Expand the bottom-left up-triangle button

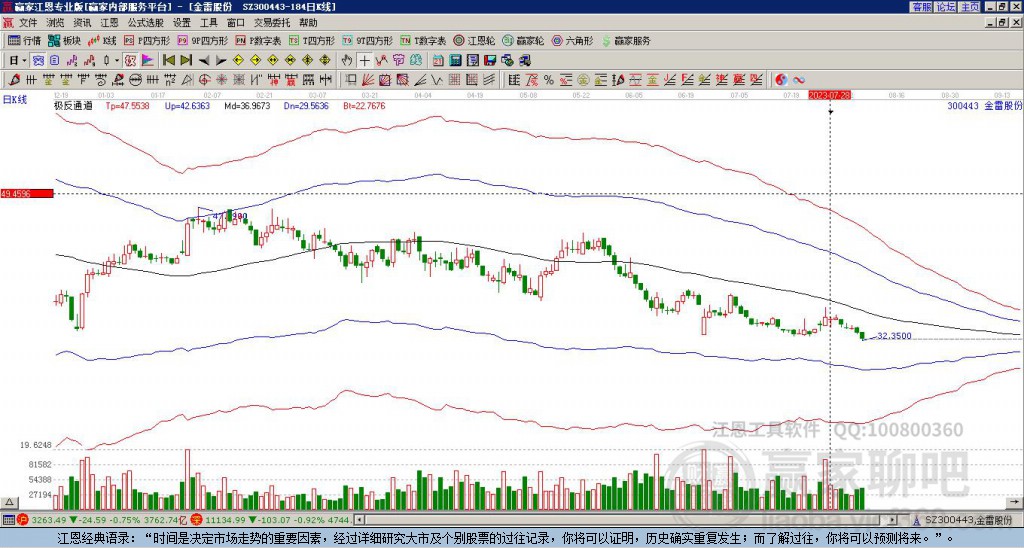[x=9, y=502]
